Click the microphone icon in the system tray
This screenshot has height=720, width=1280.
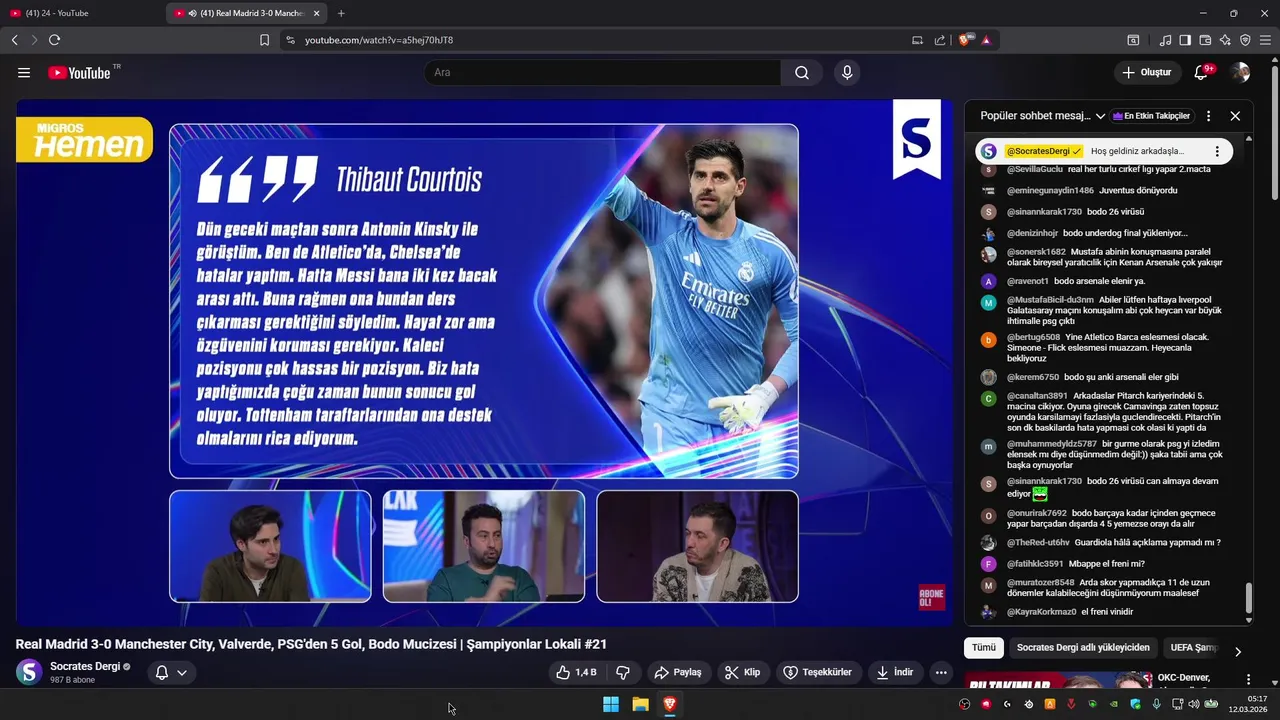pos(1156,704)
